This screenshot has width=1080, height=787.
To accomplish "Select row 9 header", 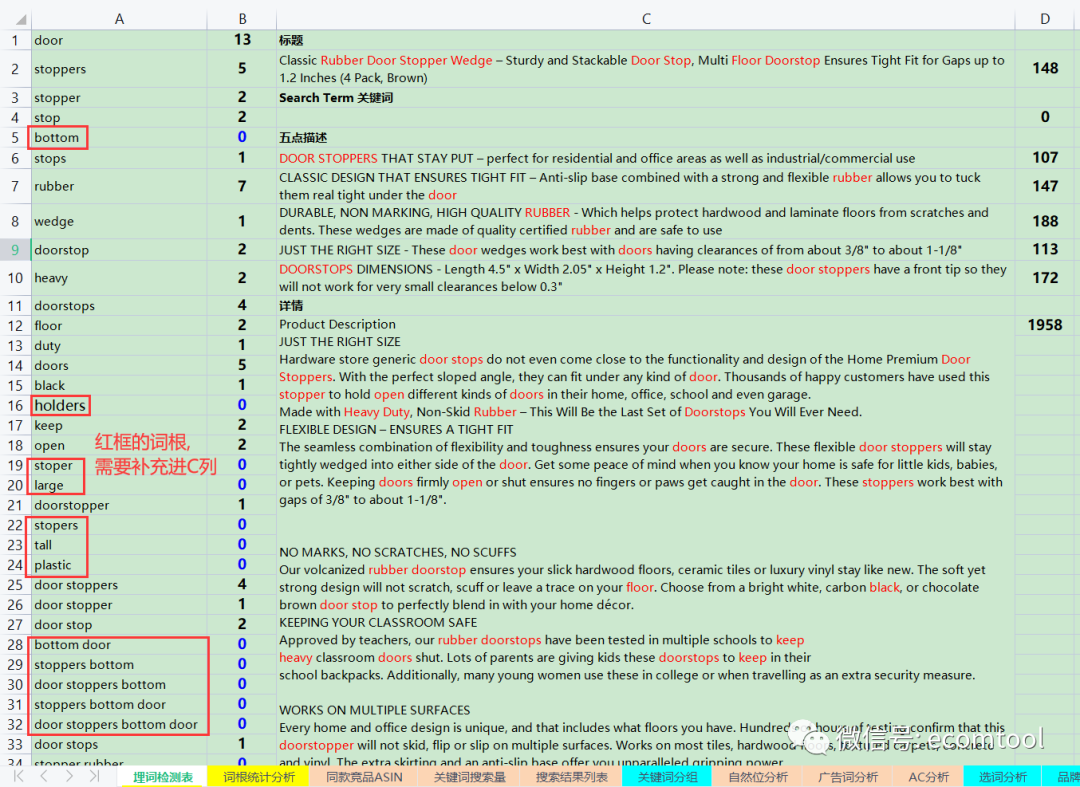I will point(15,250).
